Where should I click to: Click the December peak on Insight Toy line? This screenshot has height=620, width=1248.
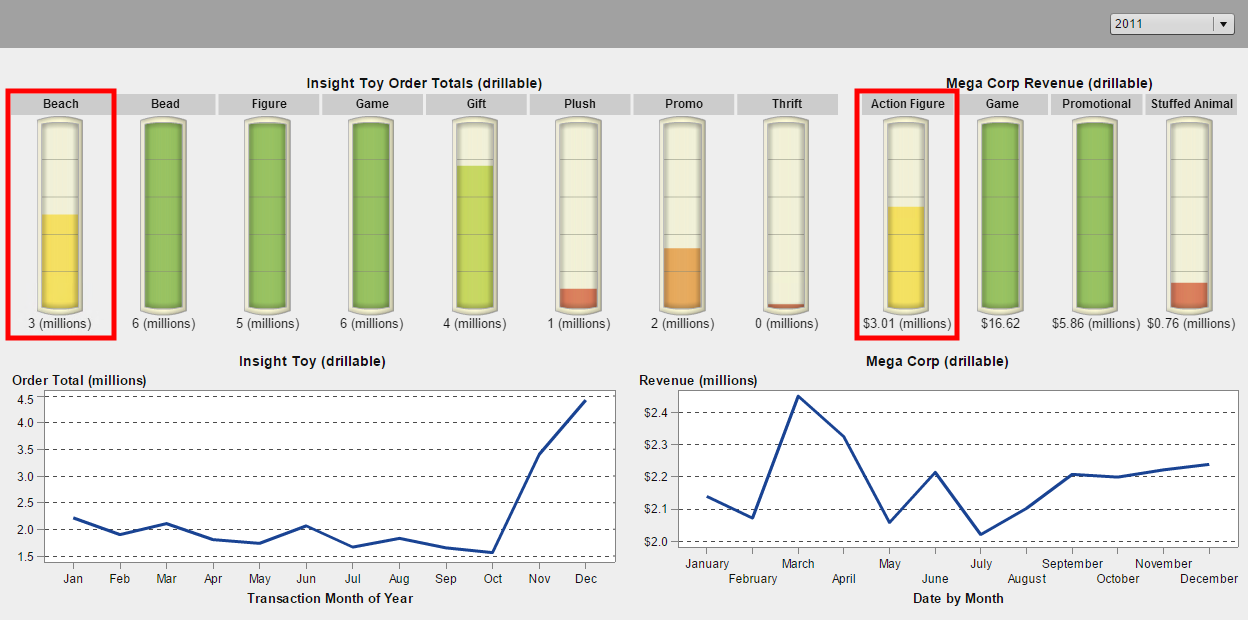[x=585, y=400]
